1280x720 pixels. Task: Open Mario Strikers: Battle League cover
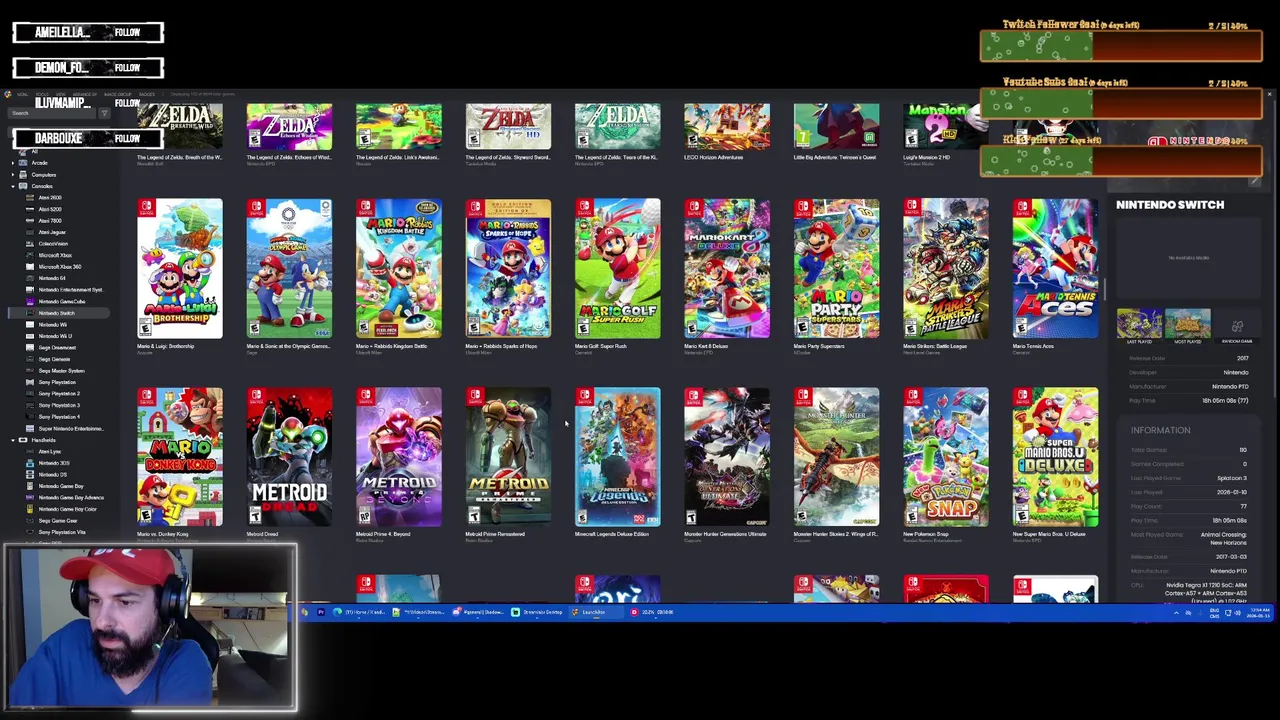click(x=946, y=268)
